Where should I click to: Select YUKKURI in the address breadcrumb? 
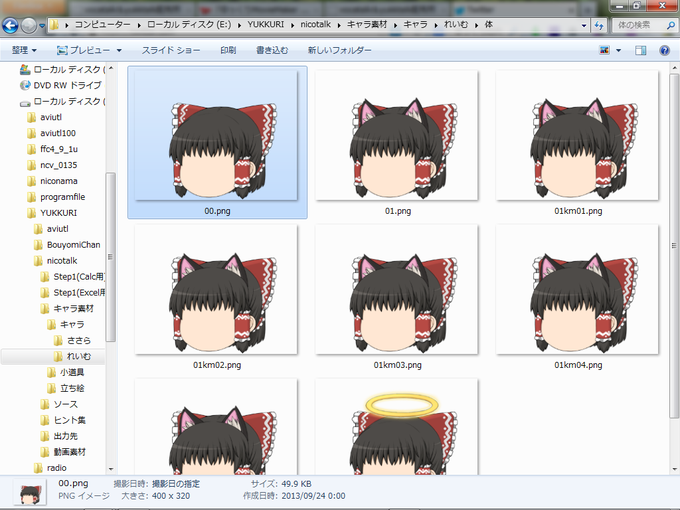[x=265, y=25]
